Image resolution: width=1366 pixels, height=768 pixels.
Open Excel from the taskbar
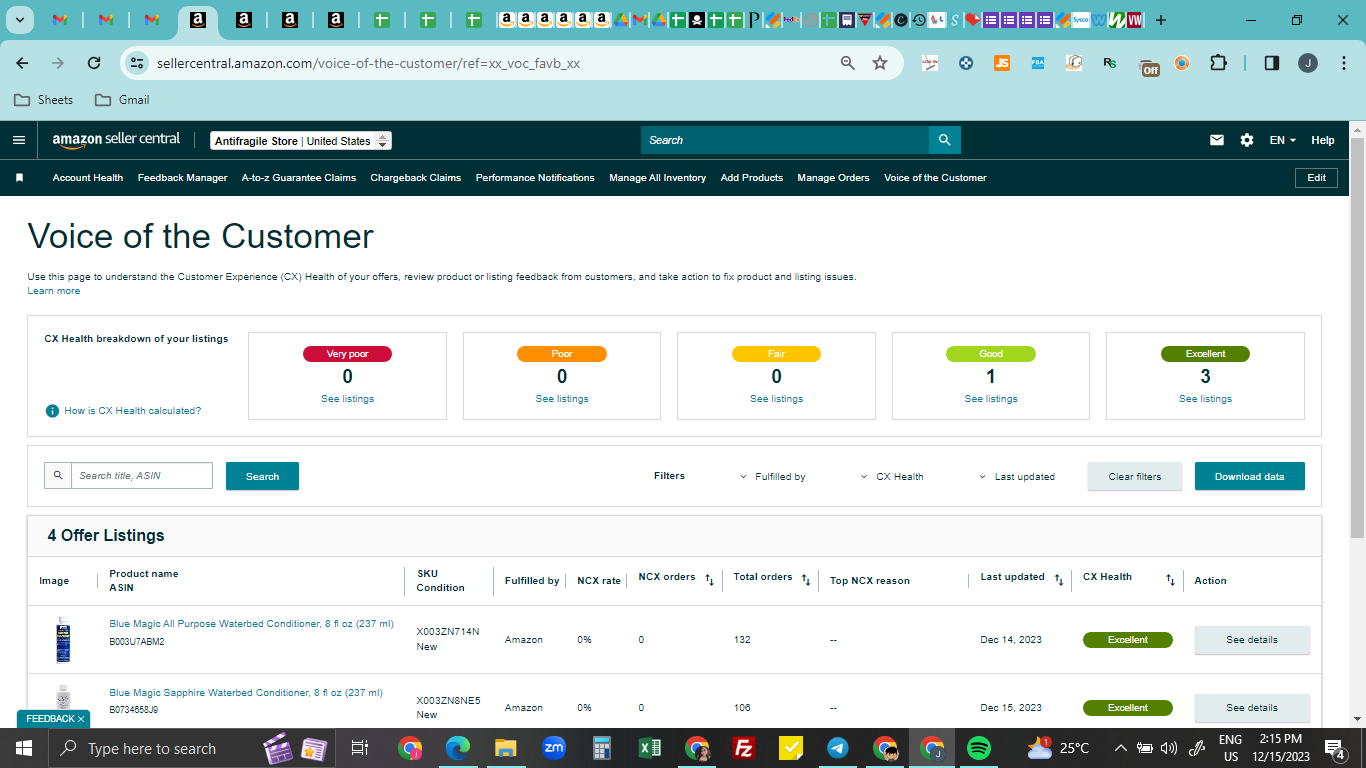coord(650,748)
